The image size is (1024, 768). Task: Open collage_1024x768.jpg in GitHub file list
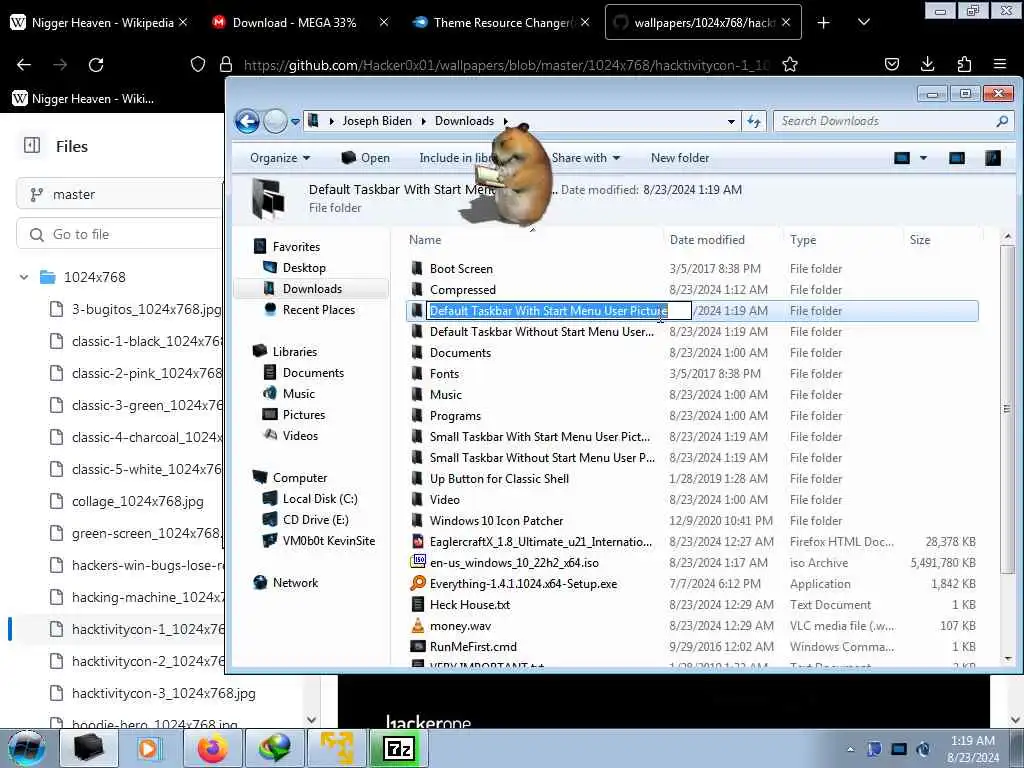coord(138,501)
